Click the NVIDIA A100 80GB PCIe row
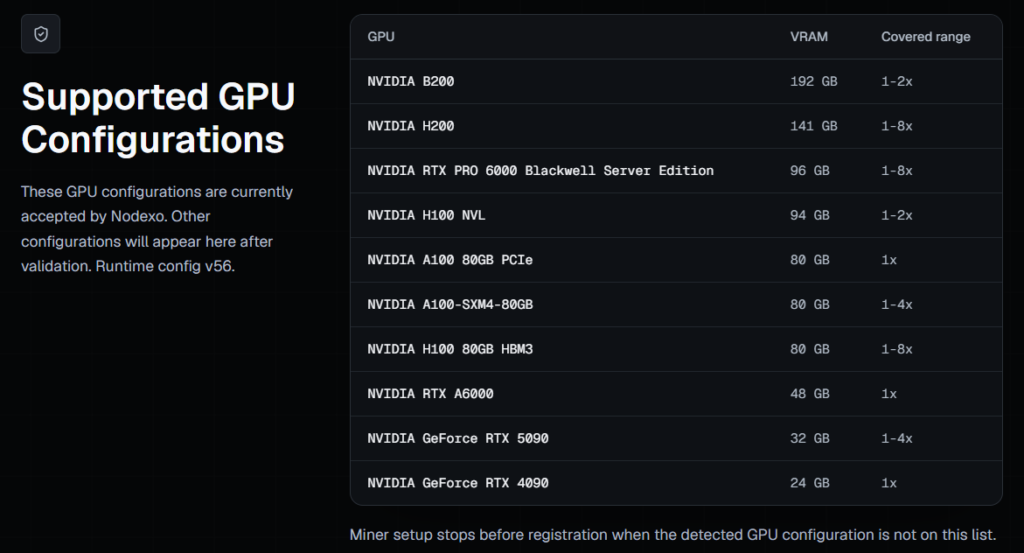This screenshot has height=553, width=1024. 676,260
